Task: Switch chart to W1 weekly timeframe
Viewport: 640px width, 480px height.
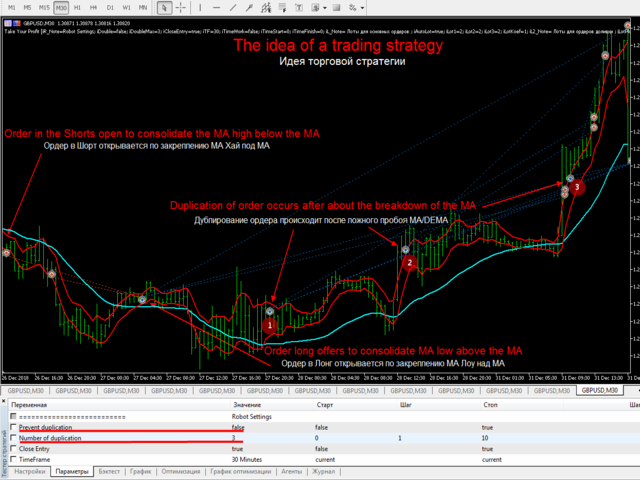Action: coord(127,7)
